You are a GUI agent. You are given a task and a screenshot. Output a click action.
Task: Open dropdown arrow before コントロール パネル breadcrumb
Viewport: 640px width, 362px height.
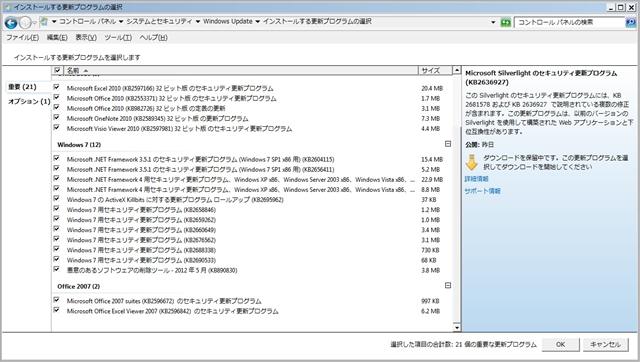(x=54, y=22)
